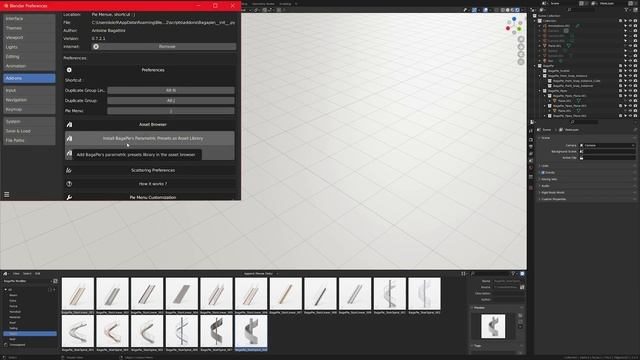Viewport: 640px width, 360px height.
Task: Toggle render camera icon of BagaPie row
Action: coord(635,66)
